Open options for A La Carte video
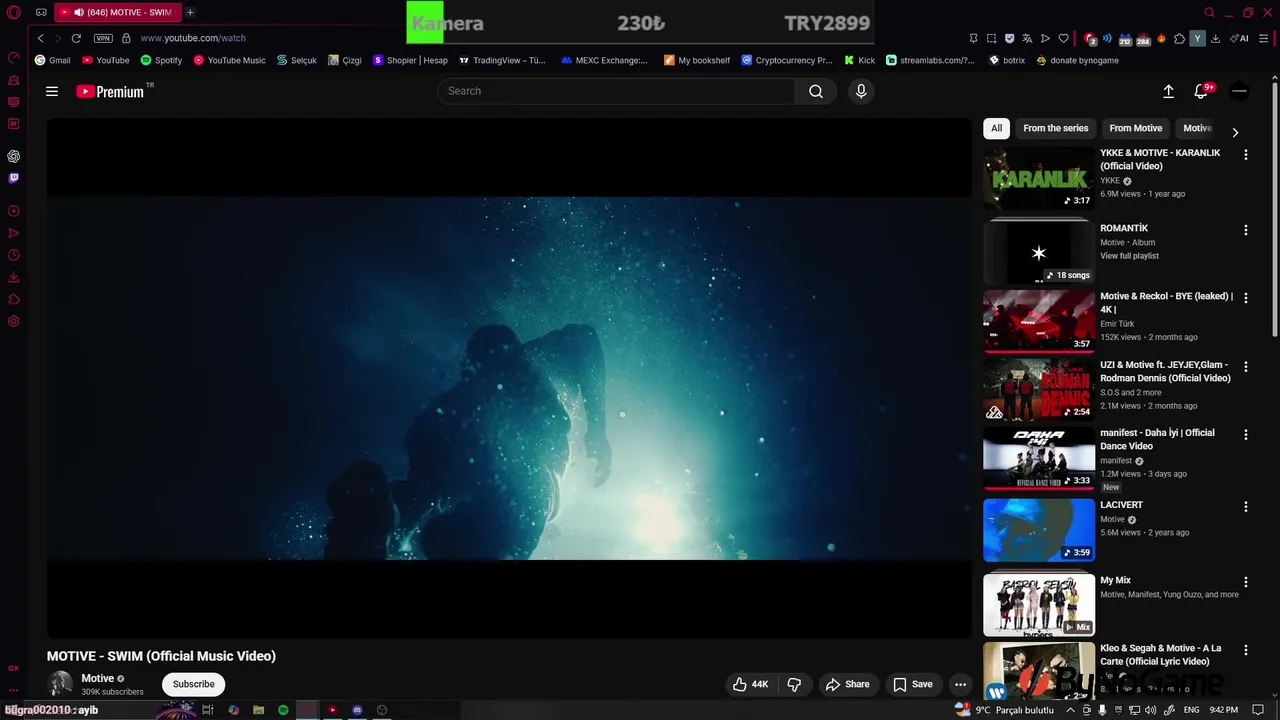 (1245, 650)
